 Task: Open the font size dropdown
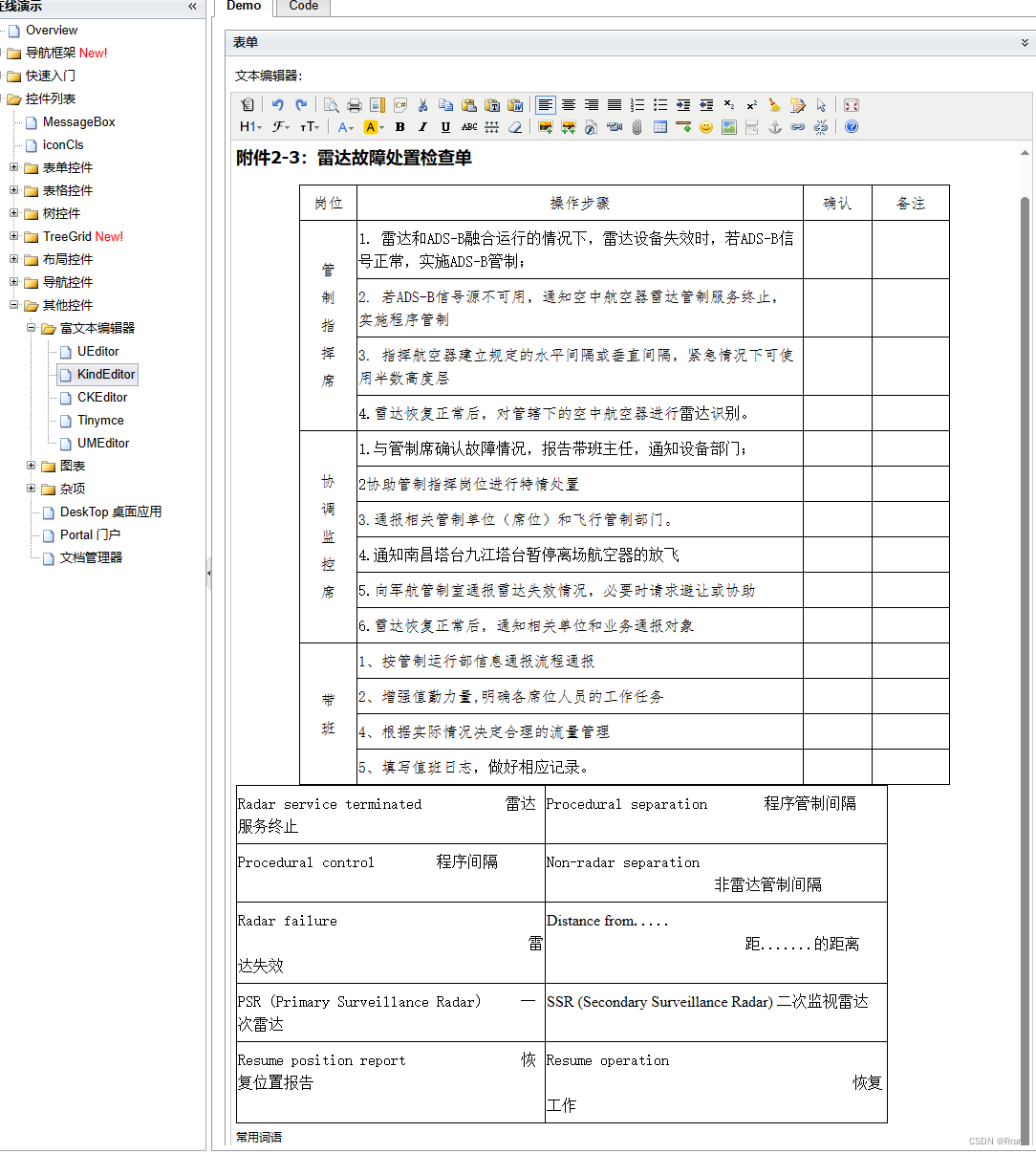(310, 127)
